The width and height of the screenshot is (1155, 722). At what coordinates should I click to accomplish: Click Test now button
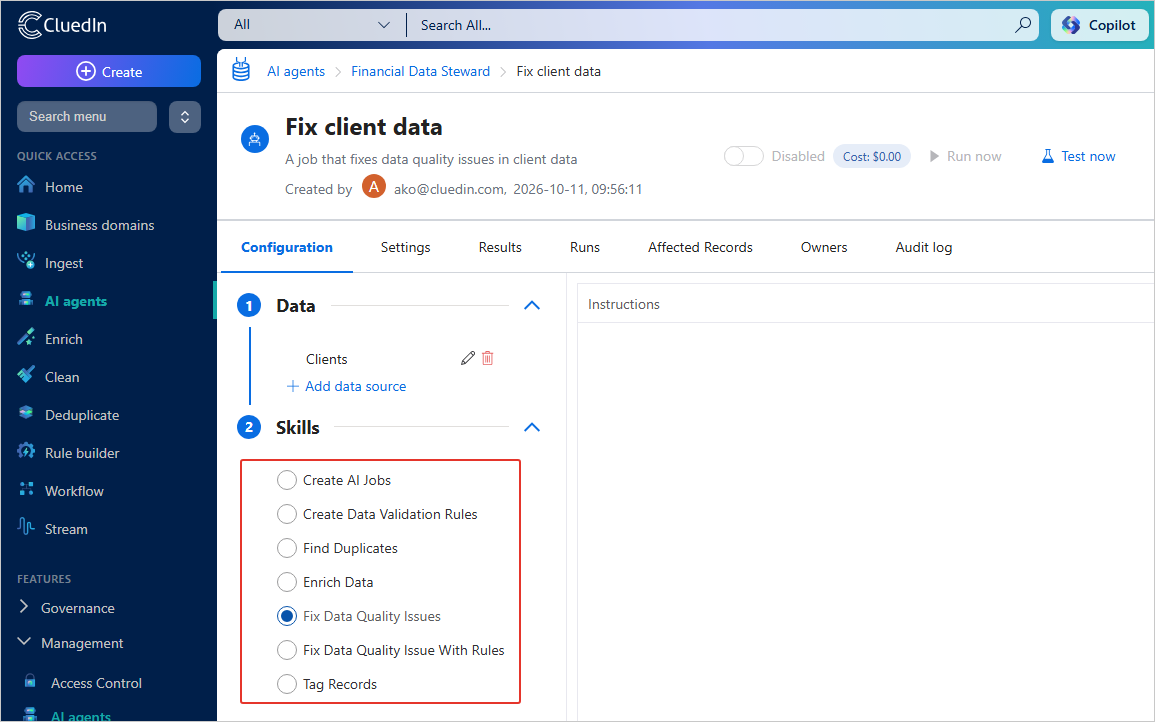[x=1078, y=156]
